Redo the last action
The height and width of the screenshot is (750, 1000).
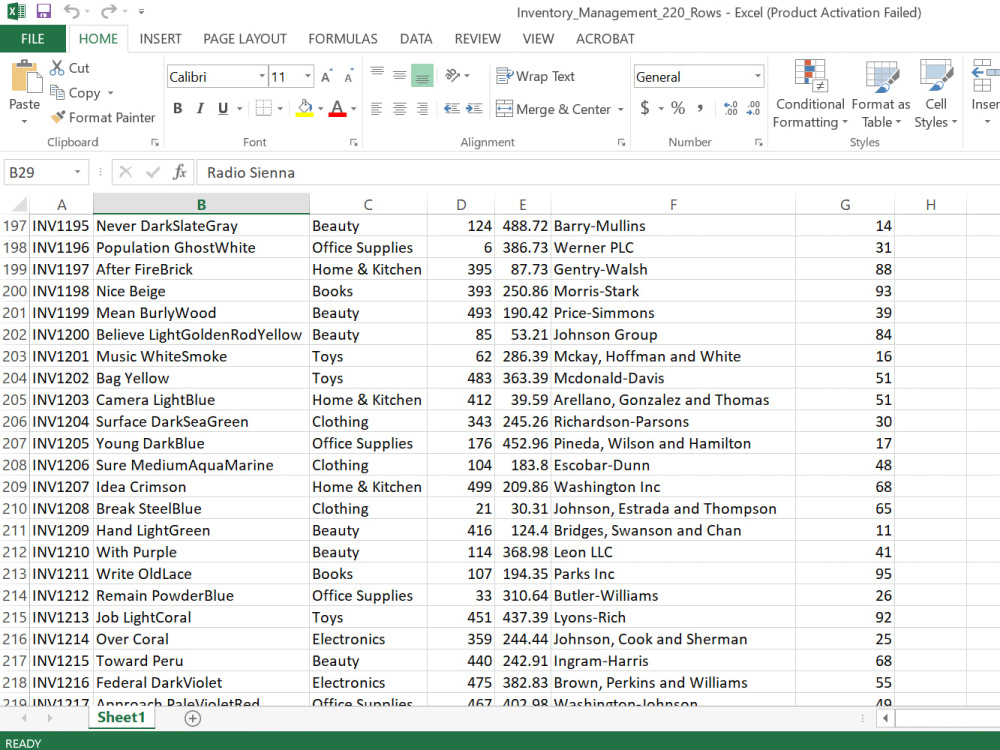coord(109,11)
